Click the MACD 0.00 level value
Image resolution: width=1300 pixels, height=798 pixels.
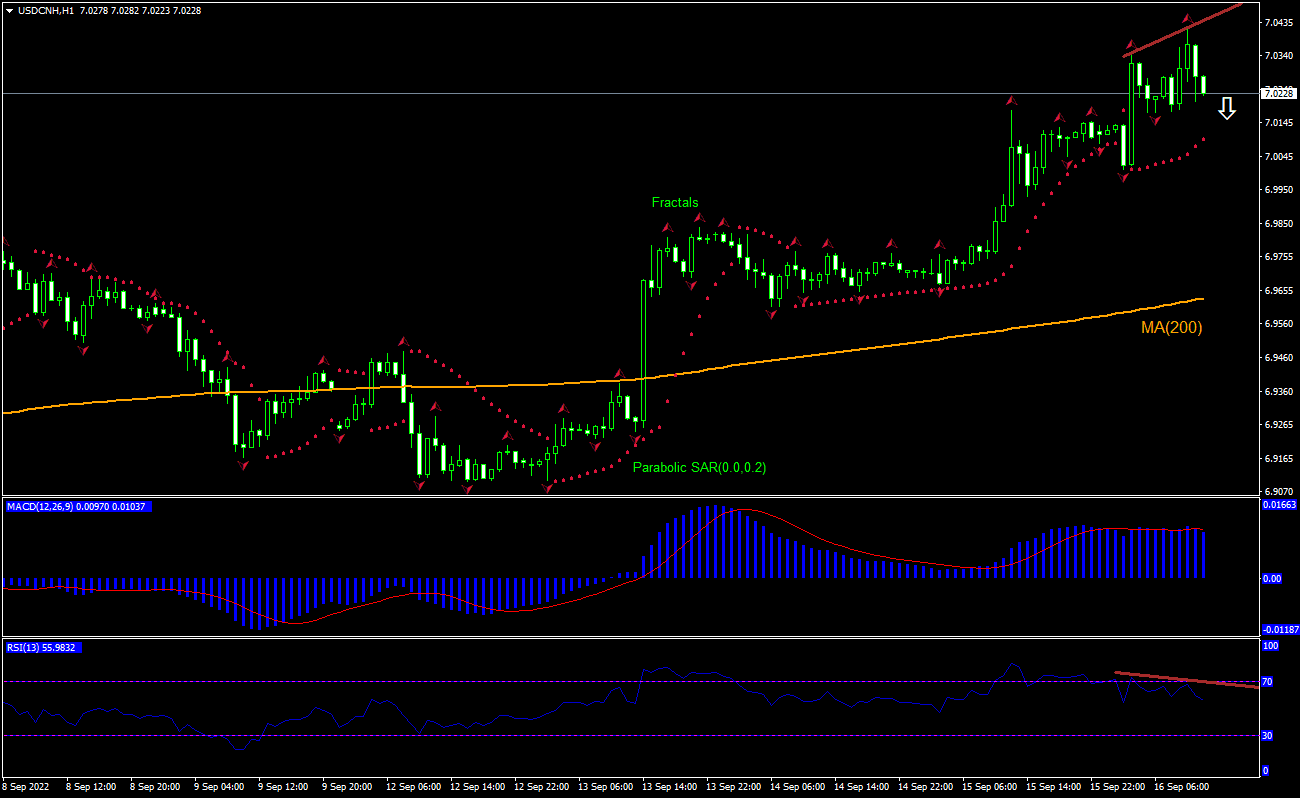[x=1271, y=578]
